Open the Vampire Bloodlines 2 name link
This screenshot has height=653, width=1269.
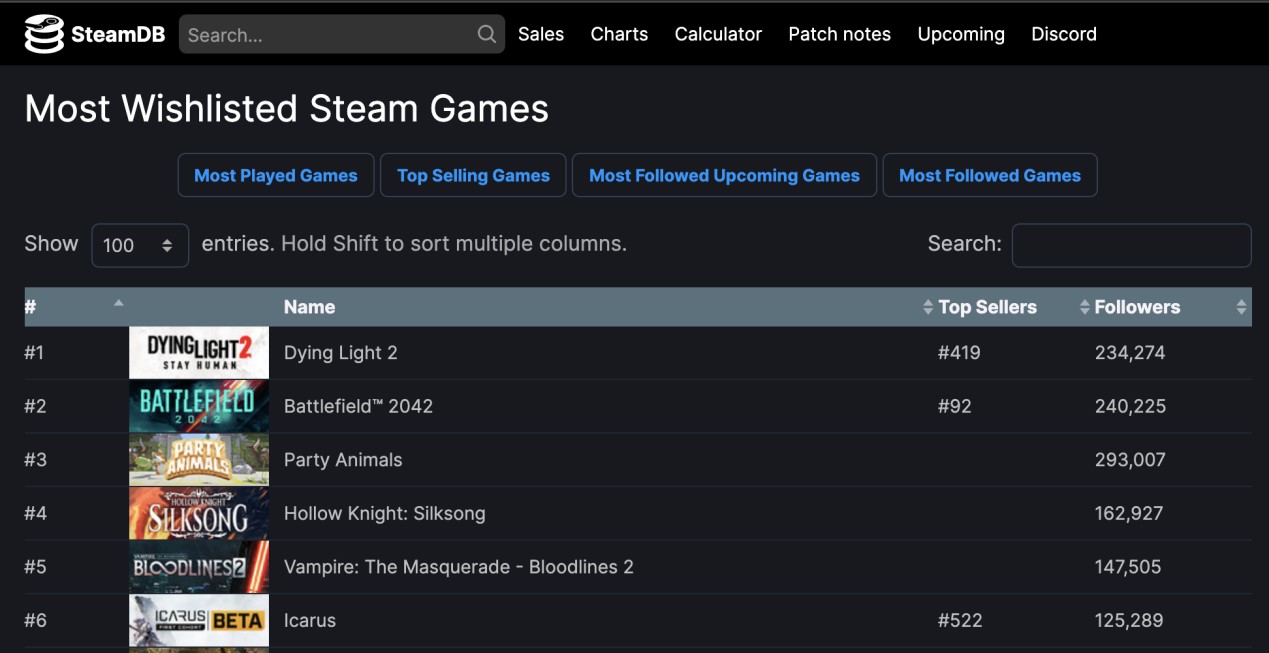tap(459, 567)
